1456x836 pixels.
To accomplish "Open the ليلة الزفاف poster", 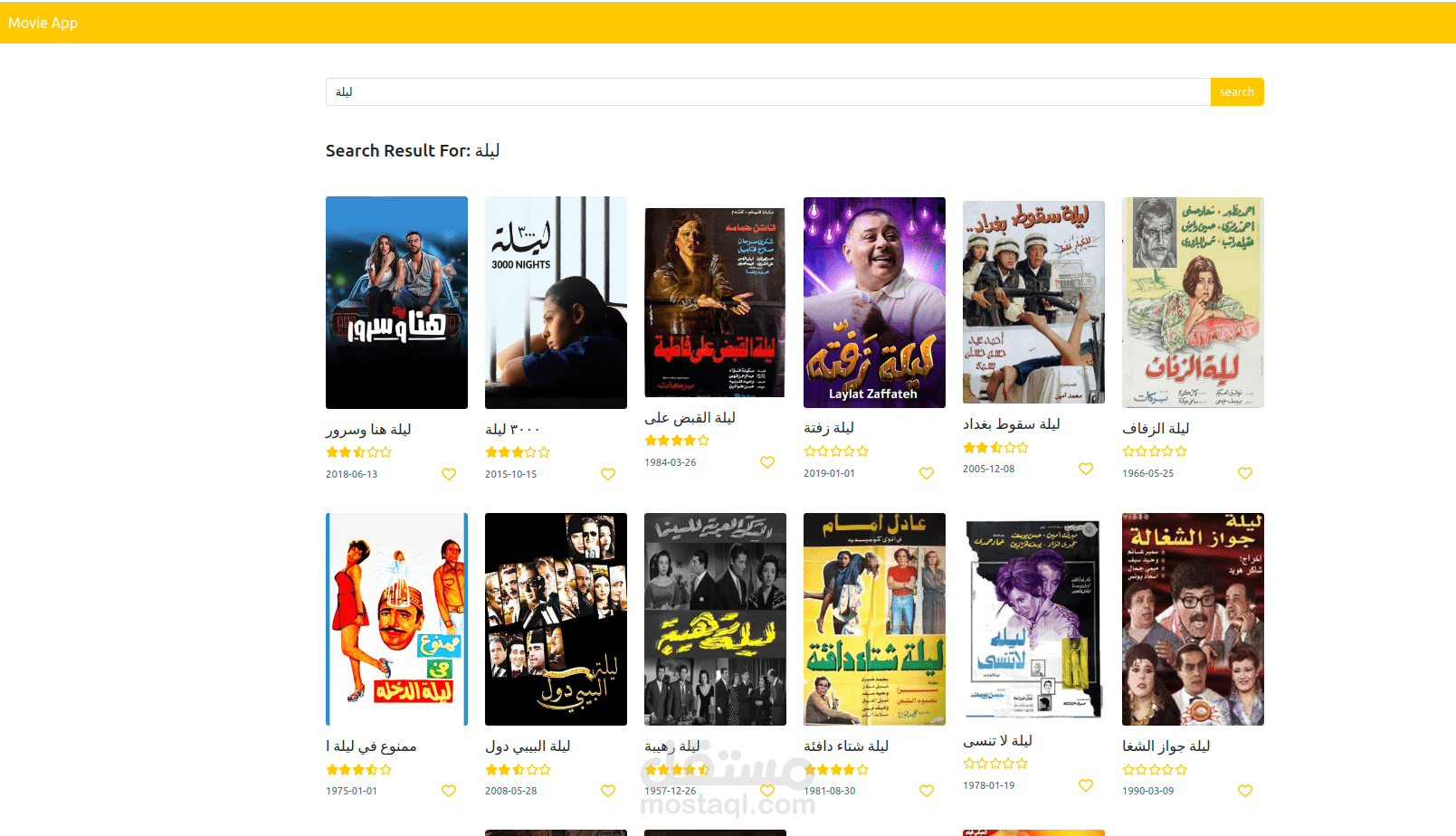I will click(1193, 302).
